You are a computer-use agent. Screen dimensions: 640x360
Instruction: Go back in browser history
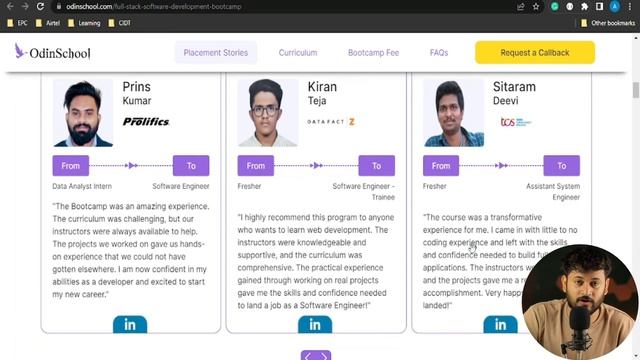coord(10,7)
